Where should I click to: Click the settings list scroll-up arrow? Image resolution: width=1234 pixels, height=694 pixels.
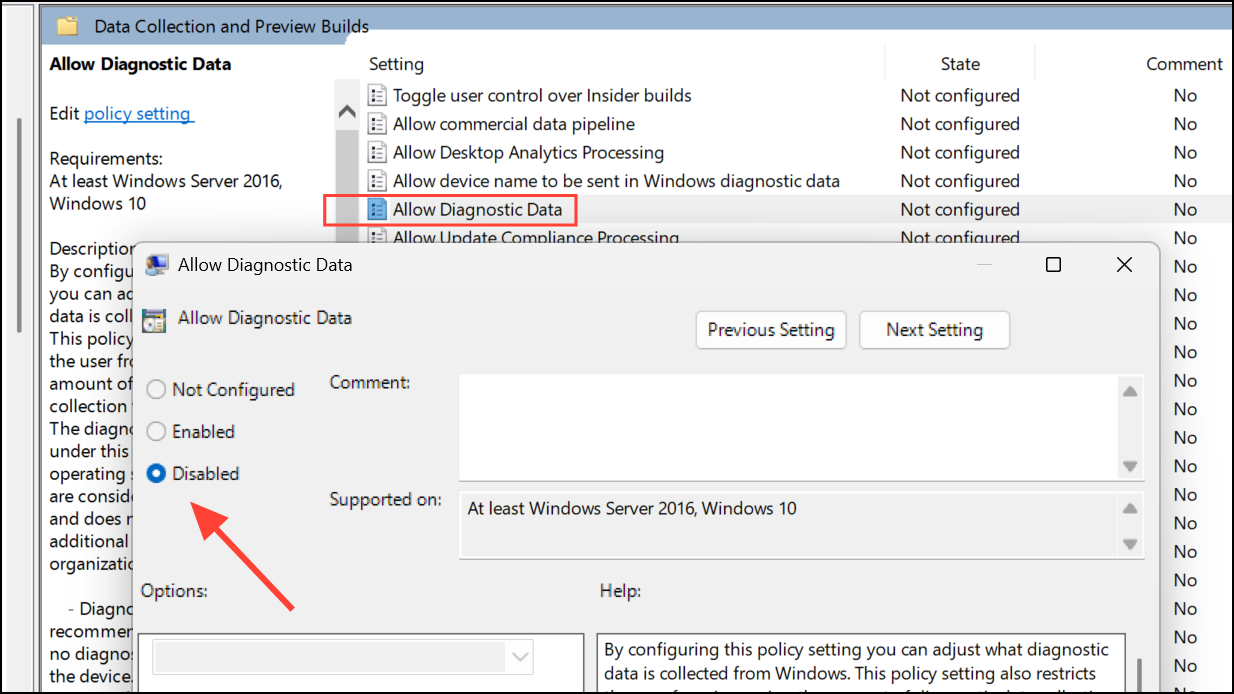point(347,113)
